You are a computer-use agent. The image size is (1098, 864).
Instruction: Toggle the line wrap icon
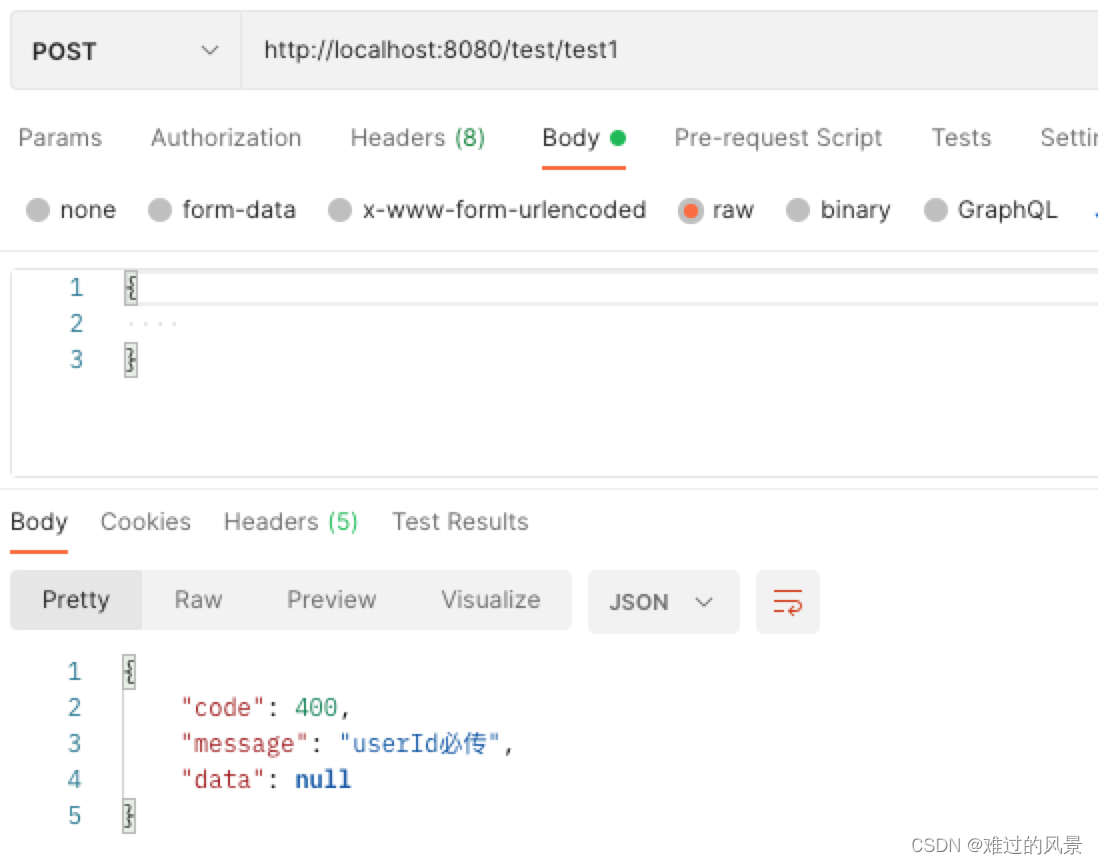click(788, 602)
